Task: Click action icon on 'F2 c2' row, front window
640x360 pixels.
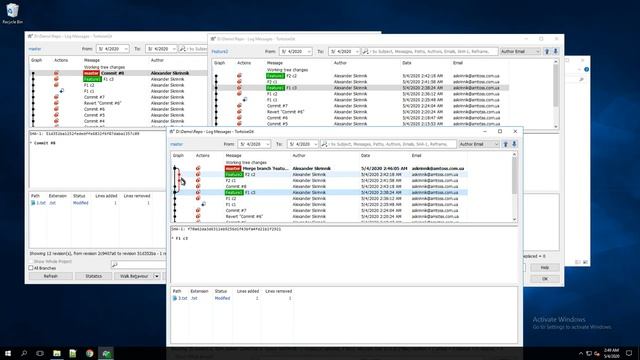Action: point(198,174)
